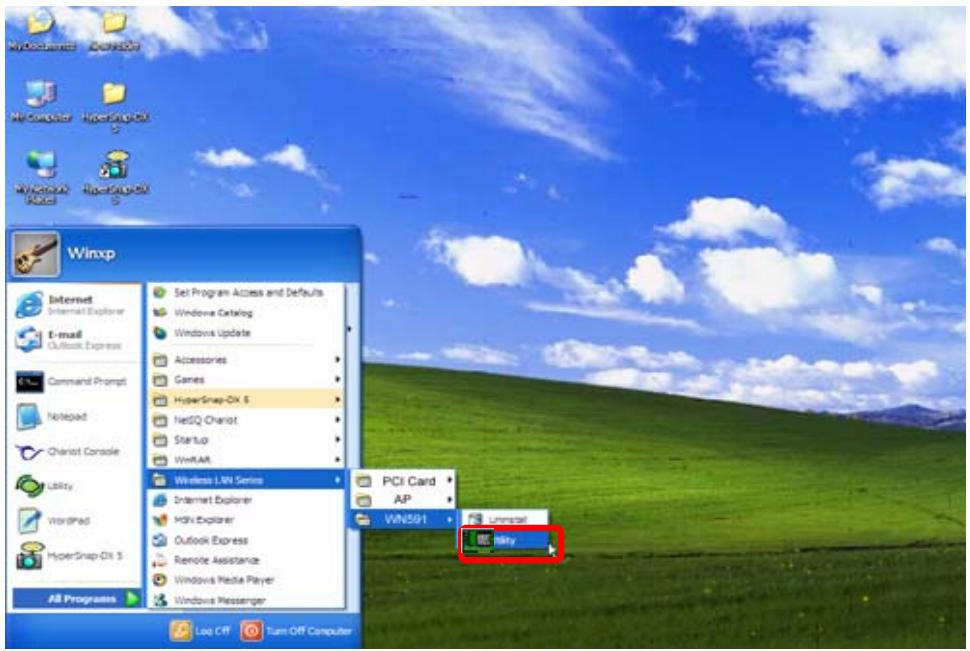Open the E-mail Outlook Express pinned item
The width and height of the screenshot is (970, 651).
pyautogui.click(x=75, y=339)
